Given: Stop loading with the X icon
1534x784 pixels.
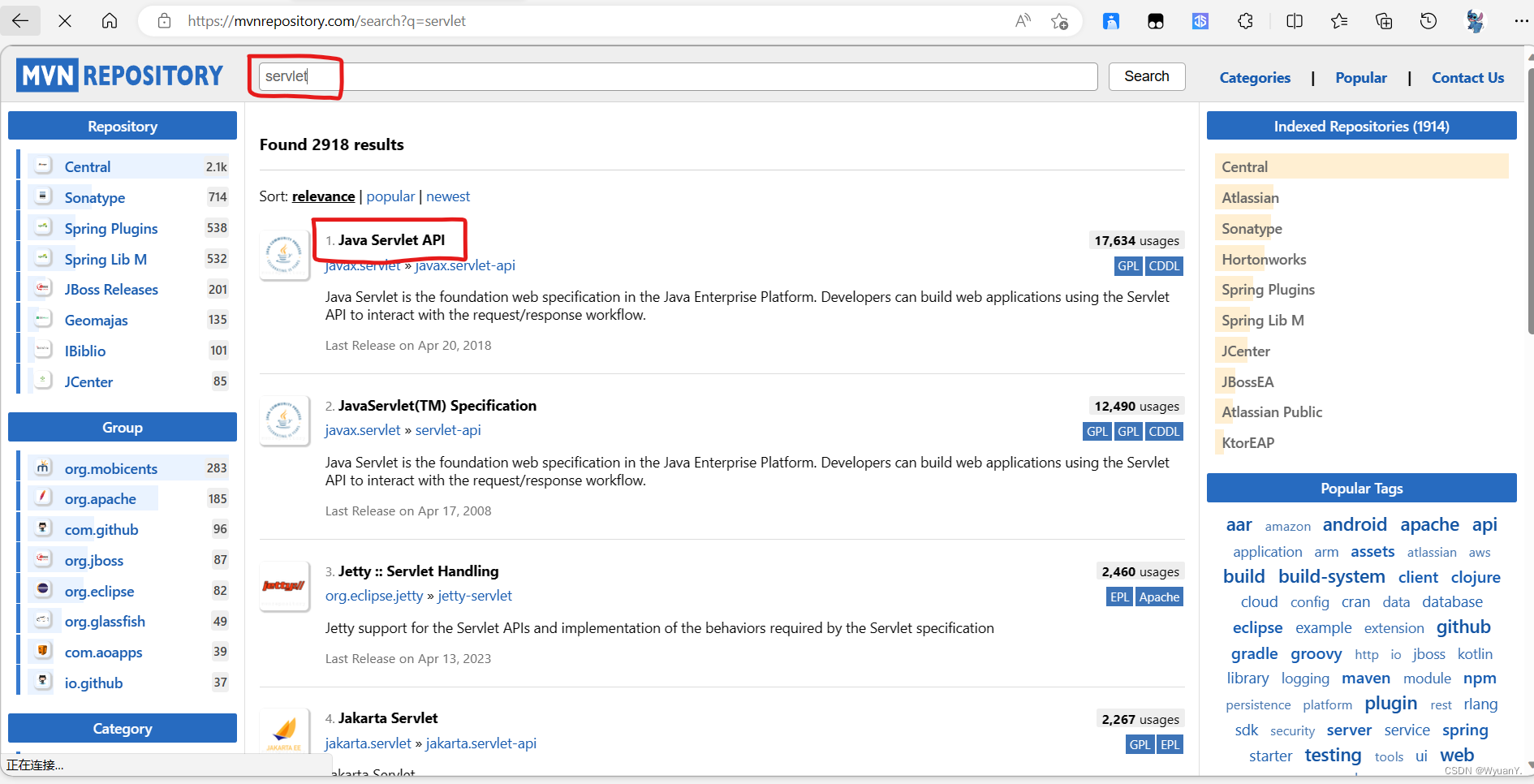Looking at the screenshot, I should pos(65,21).
